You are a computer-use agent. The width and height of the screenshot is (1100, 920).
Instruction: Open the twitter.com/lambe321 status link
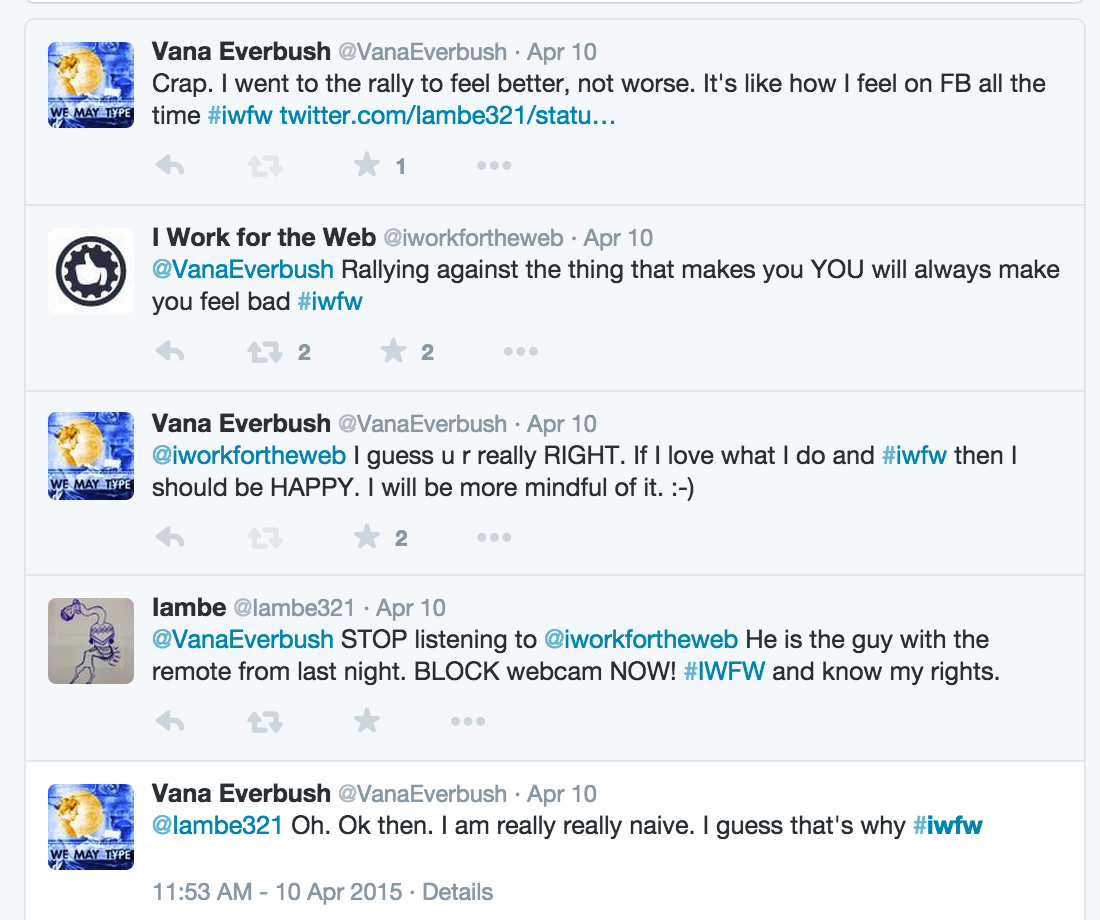[447, 116]
